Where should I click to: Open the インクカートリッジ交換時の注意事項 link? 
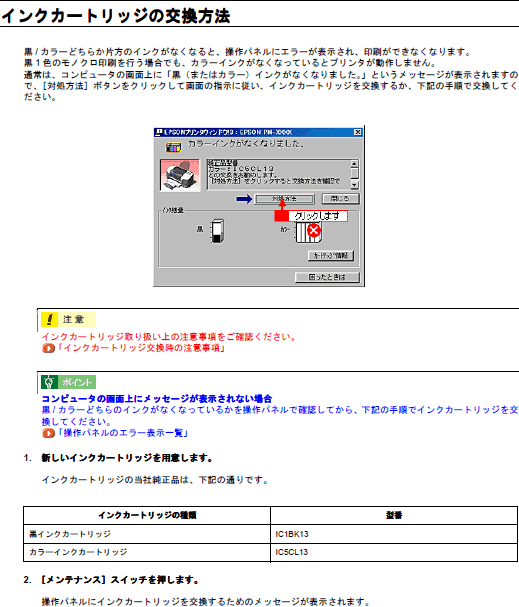pos(142,348)
